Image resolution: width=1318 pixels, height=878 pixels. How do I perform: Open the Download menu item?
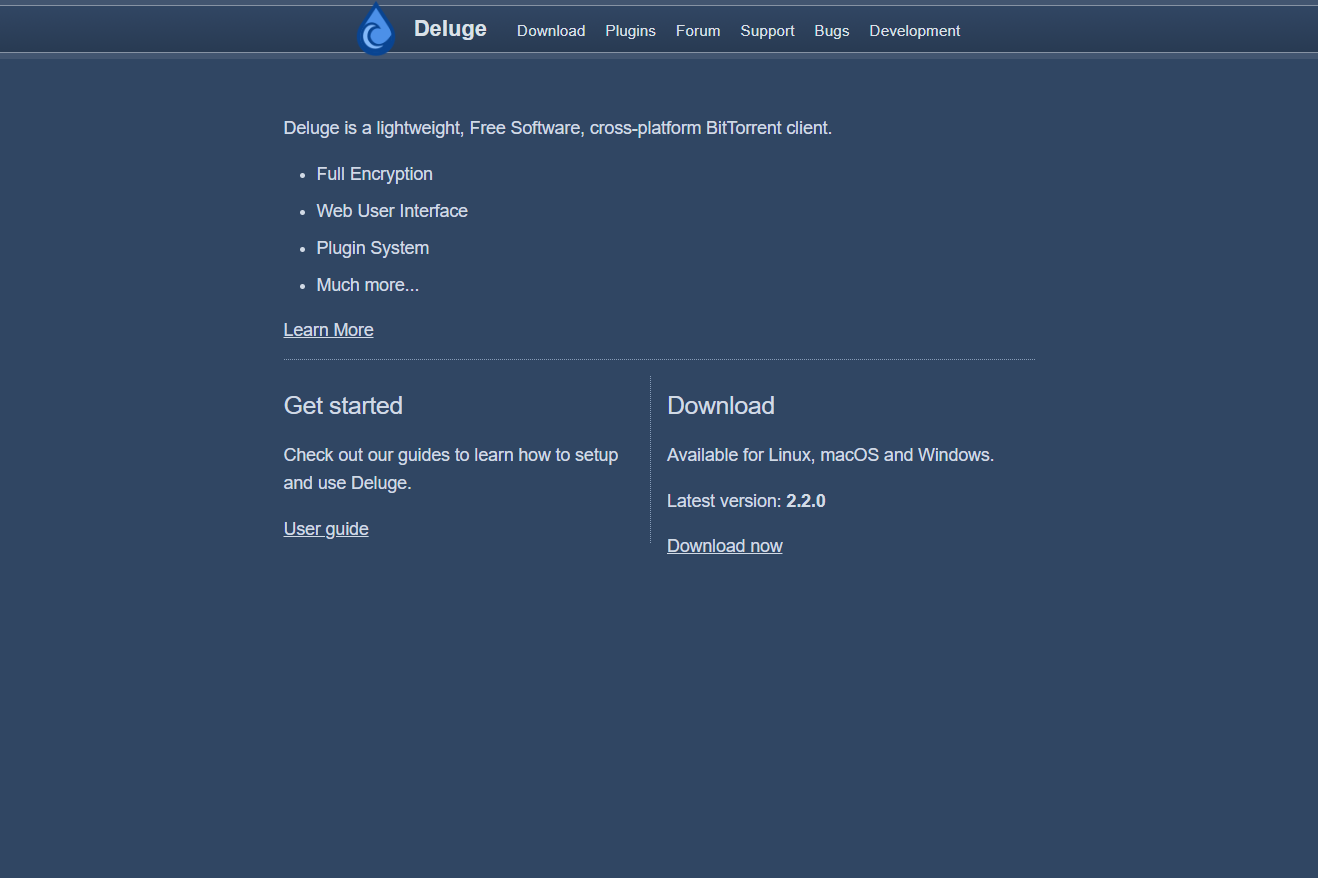tap(551, 31)
